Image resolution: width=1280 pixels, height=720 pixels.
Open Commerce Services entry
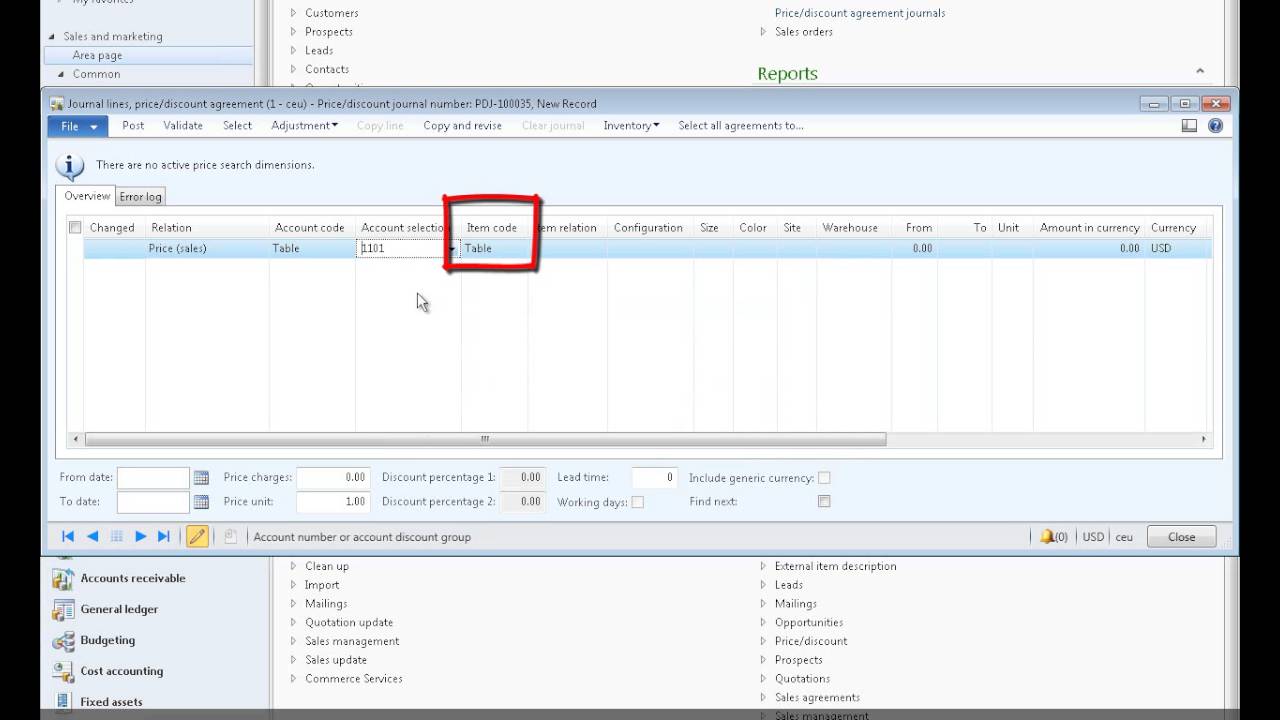[354, 679]
